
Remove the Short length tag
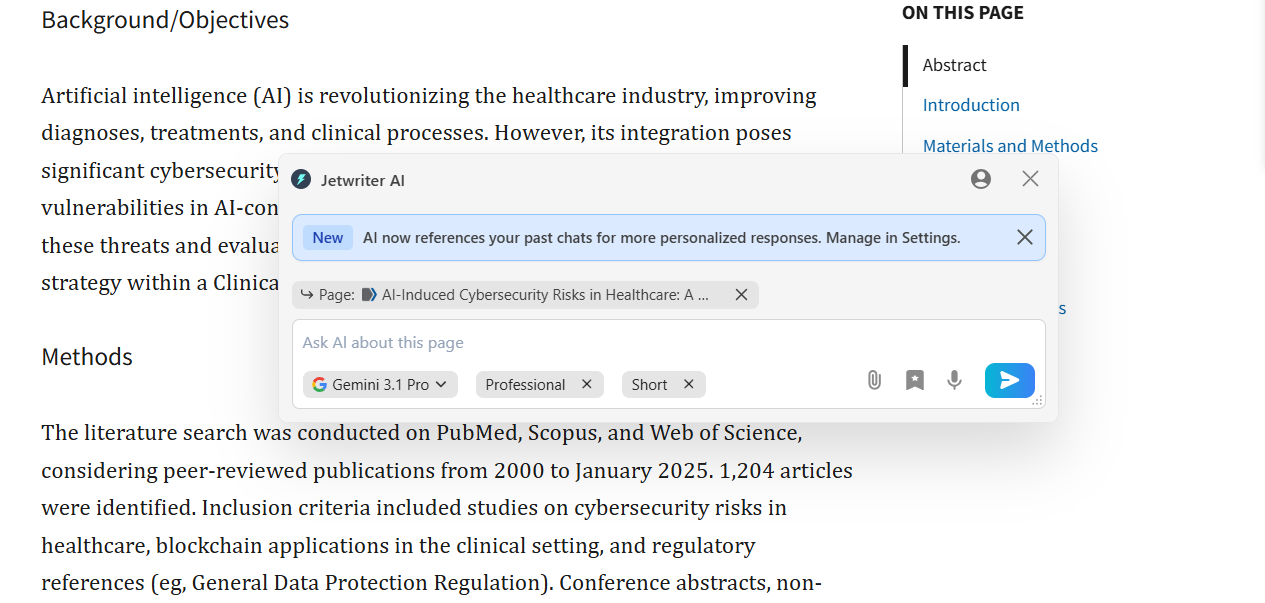coord(688,385)
